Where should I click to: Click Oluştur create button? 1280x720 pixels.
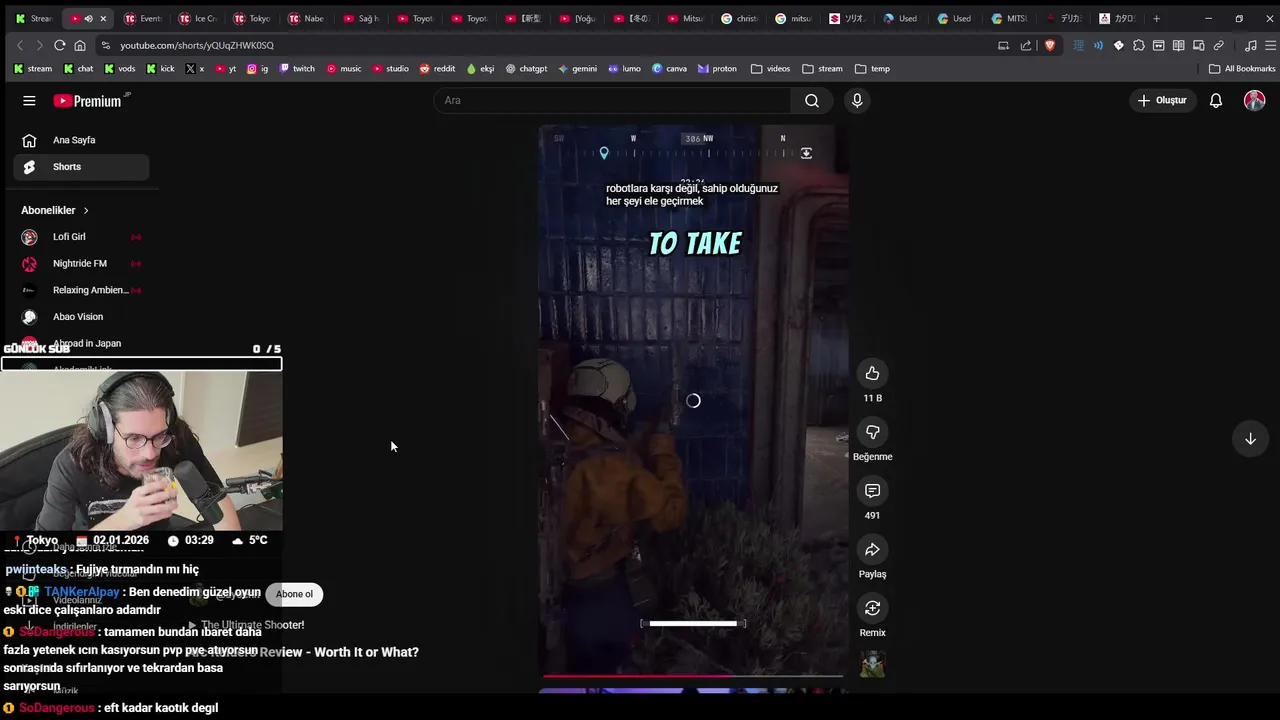tap(1162, 100)
